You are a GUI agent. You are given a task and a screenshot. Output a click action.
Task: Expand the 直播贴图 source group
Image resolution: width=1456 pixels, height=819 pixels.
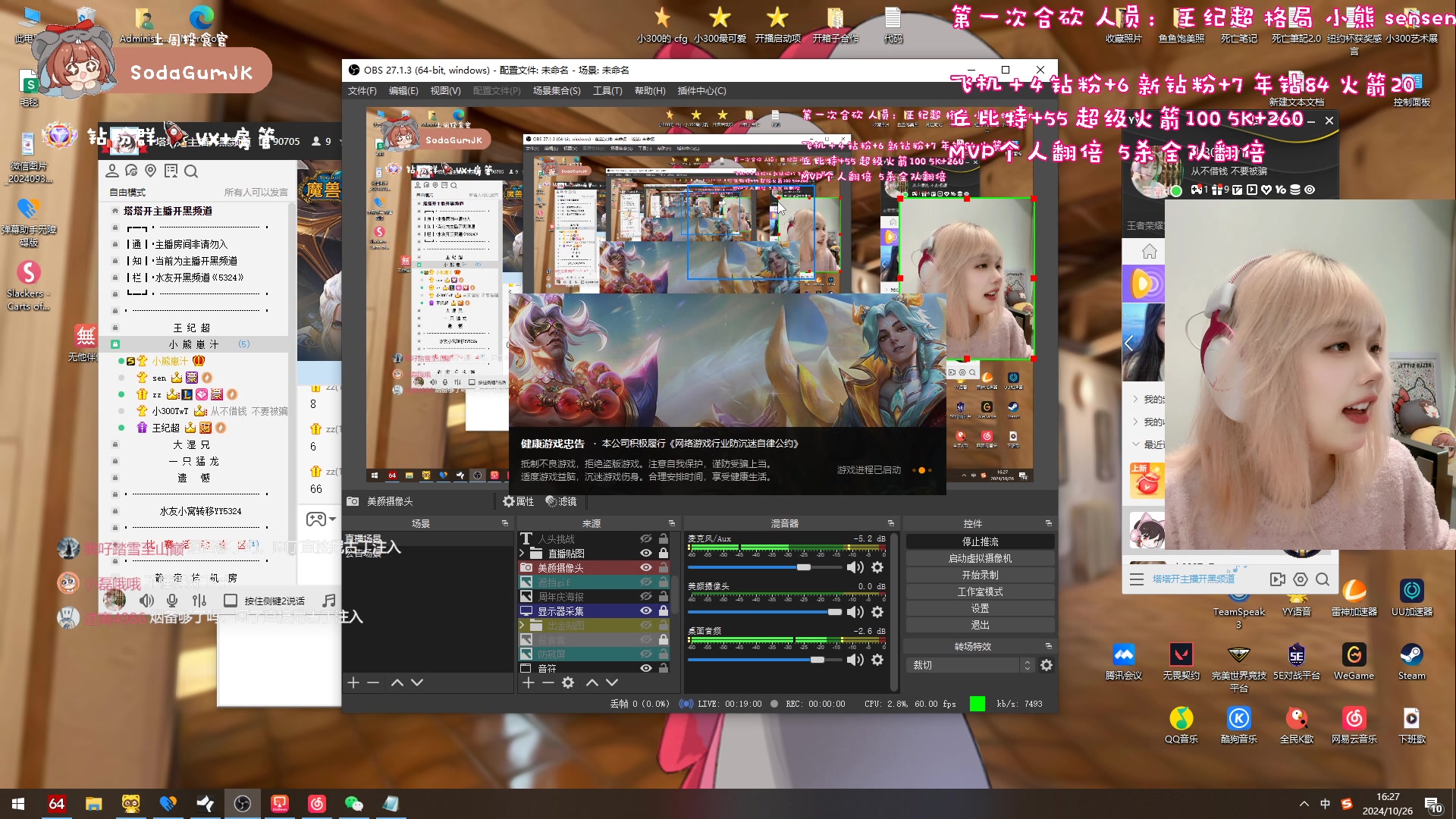click(522, 553)
